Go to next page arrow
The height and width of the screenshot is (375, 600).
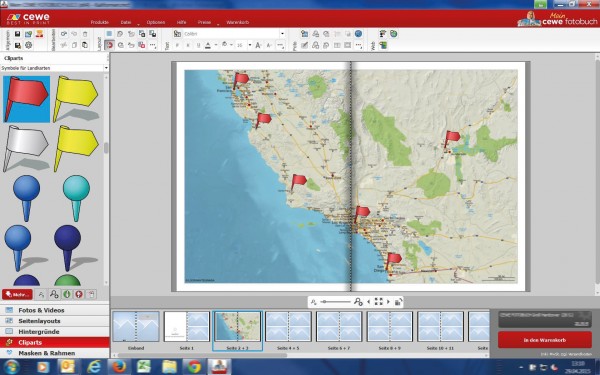[x=388, y=302]
